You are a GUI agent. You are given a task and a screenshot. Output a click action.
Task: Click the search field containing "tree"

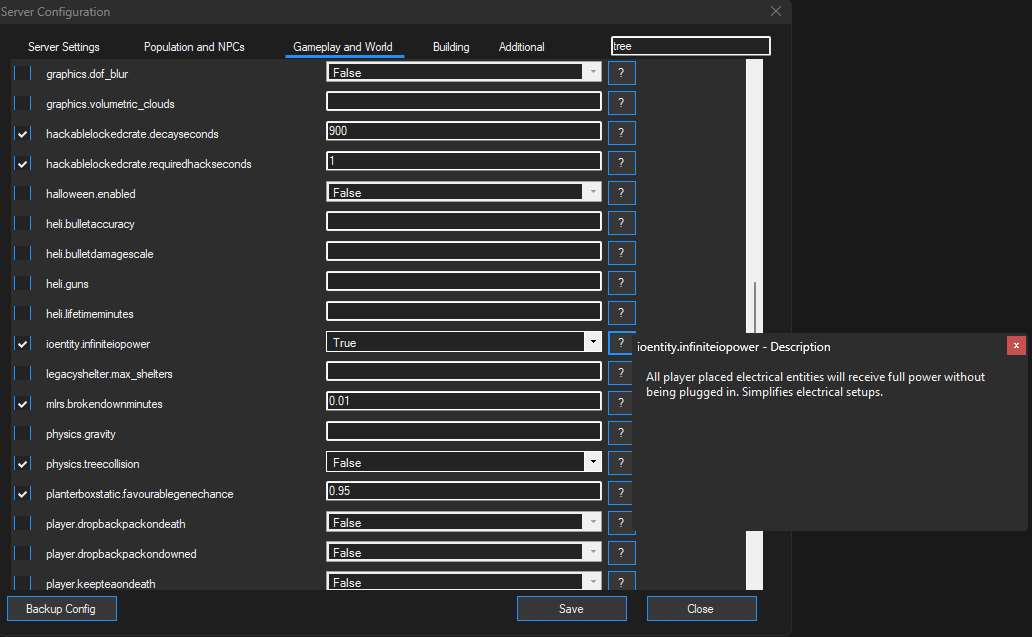point(688,45)
